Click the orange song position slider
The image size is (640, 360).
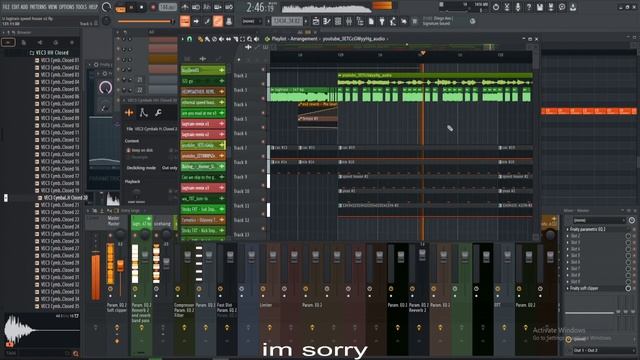click(146, 21)
